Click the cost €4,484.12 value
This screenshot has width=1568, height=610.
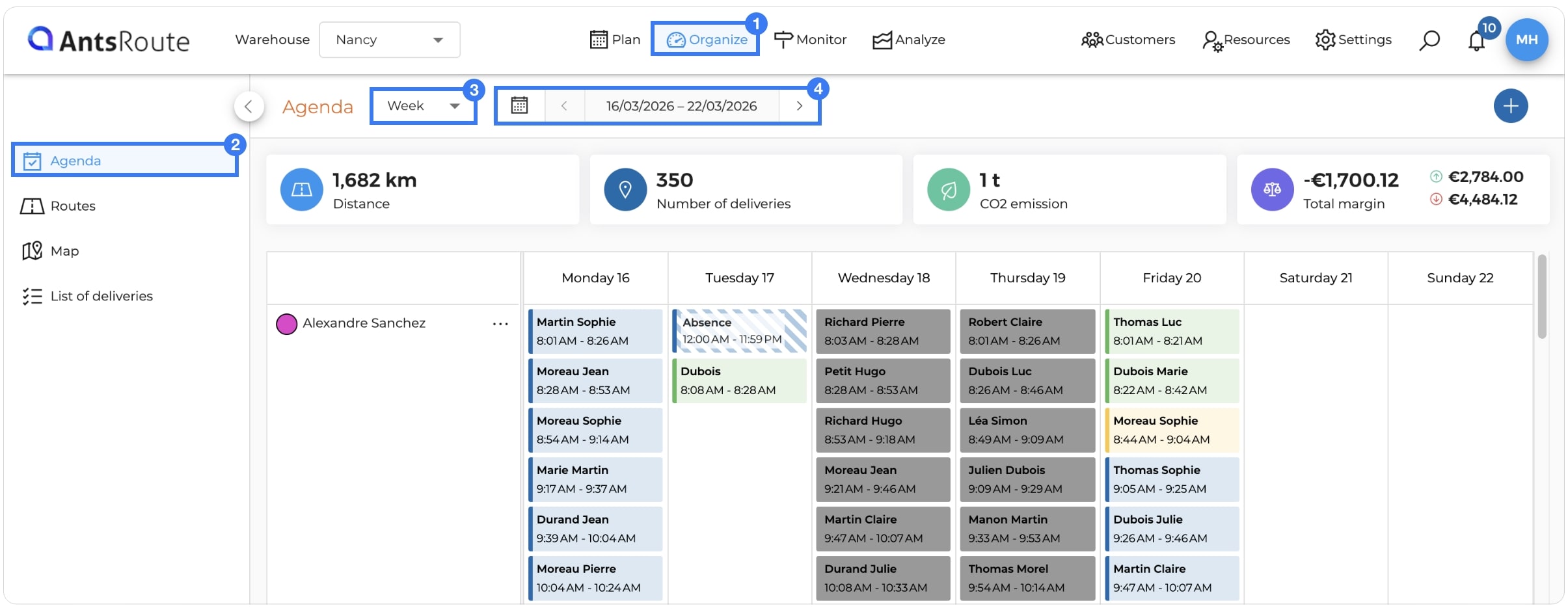1483,199
